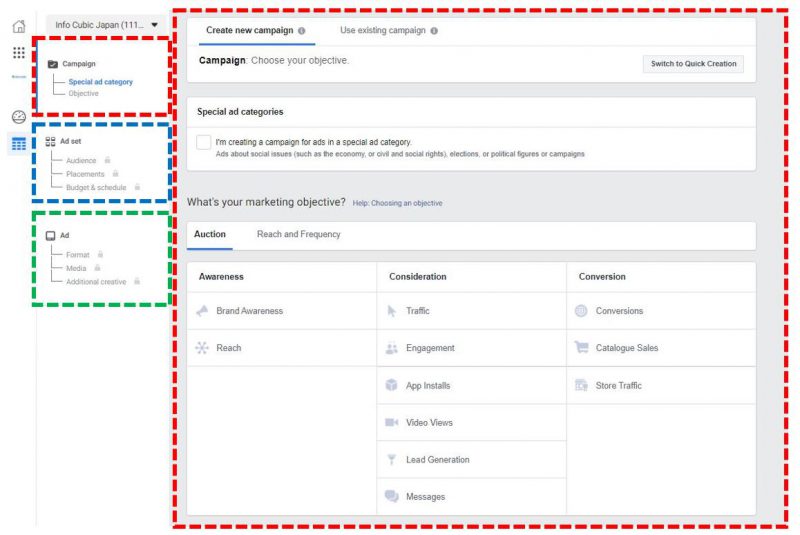Select the table view icon in sidebar

(x=18, y=144)
